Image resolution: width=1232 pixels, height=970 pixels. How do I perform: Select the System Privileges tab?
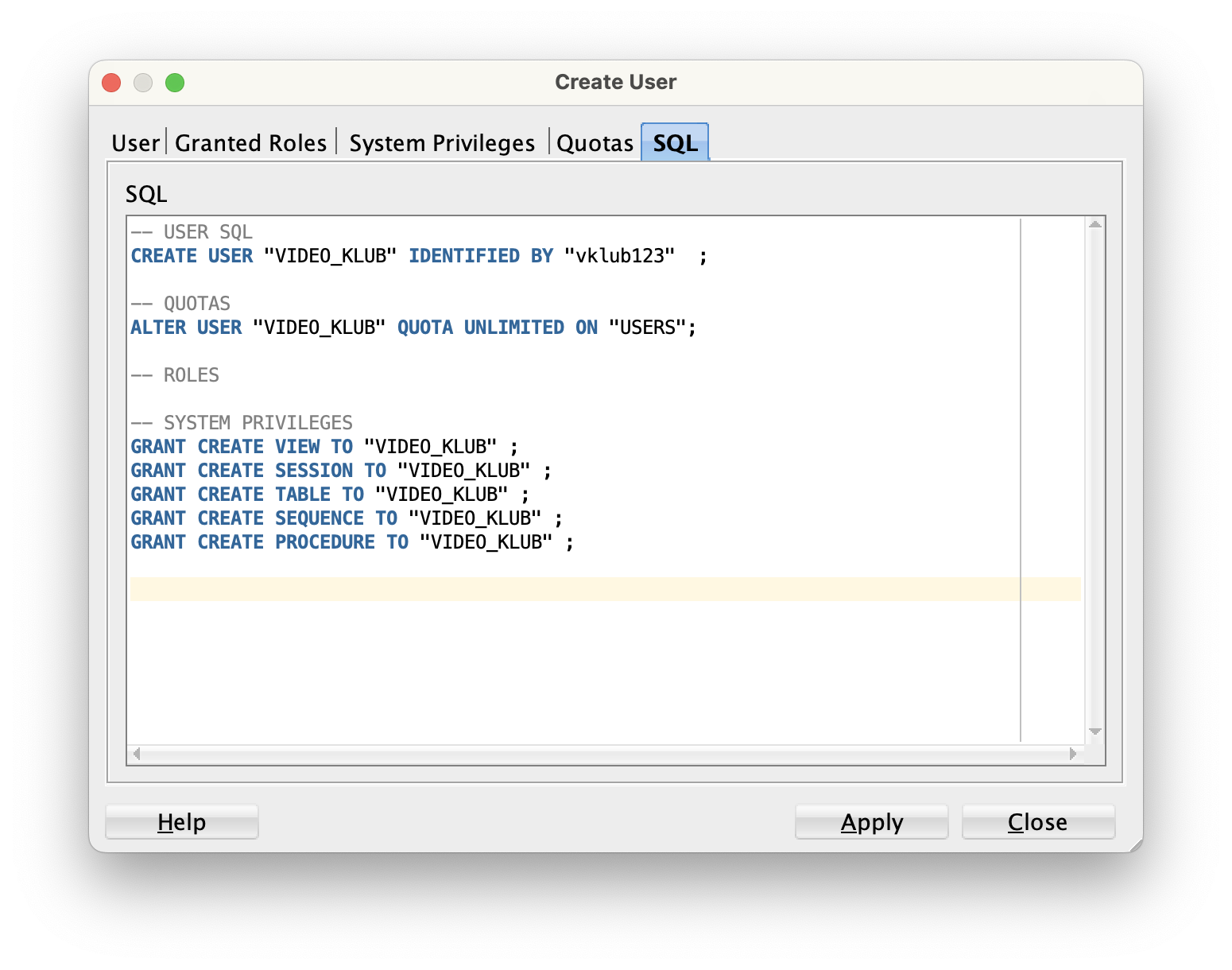coord(442,143)
